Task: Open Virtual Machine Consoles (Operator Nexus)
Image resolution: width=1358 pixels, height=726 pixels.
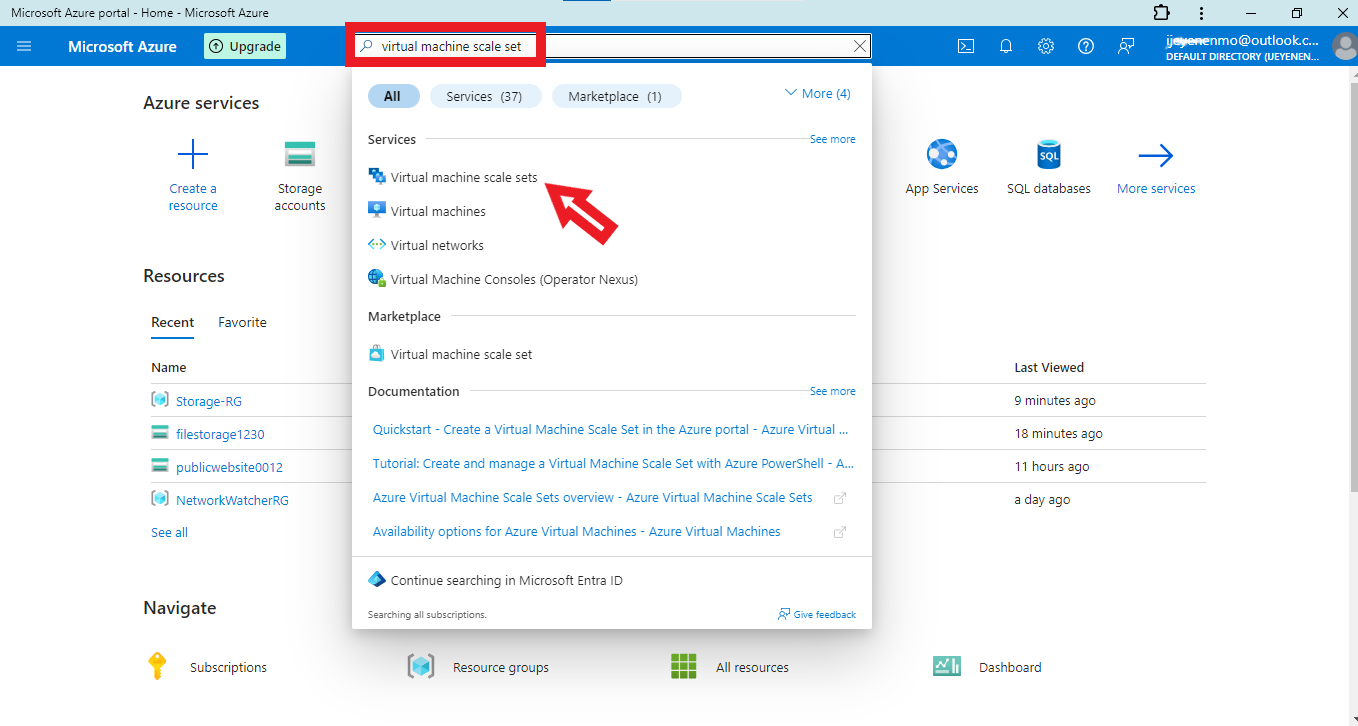Action: [514, 279]
